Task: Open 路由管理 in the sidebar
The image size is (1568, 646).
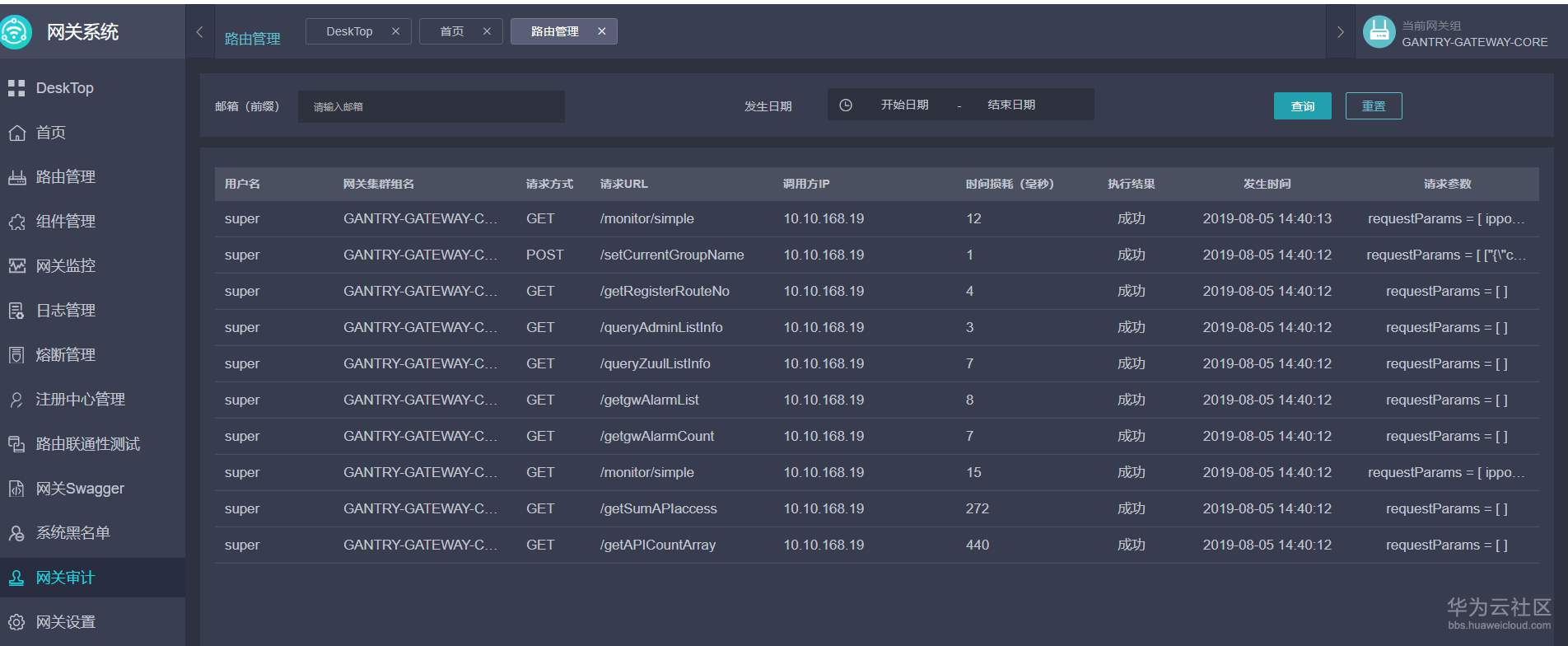Action: (92, 177)
